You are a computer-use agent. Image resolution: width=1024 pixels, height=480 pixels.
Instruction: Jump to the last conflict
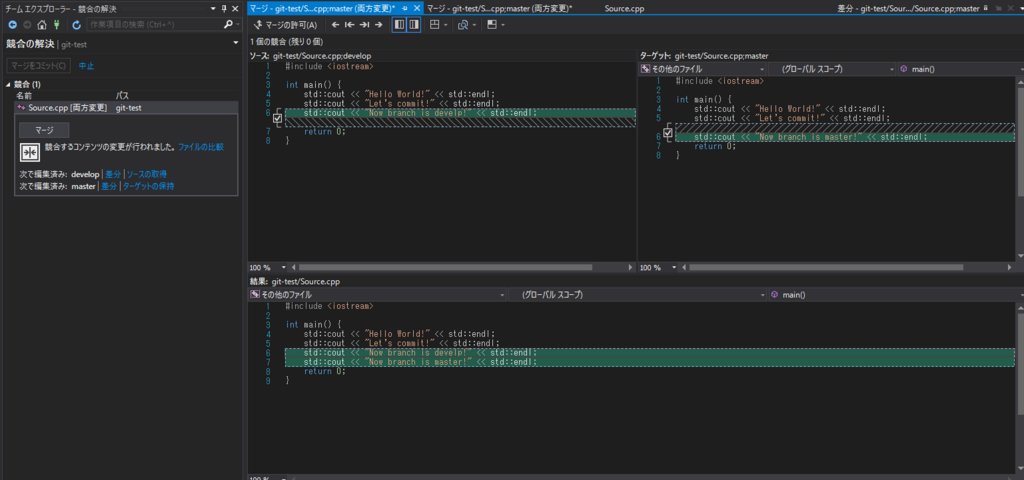click(x=364, y=25)
